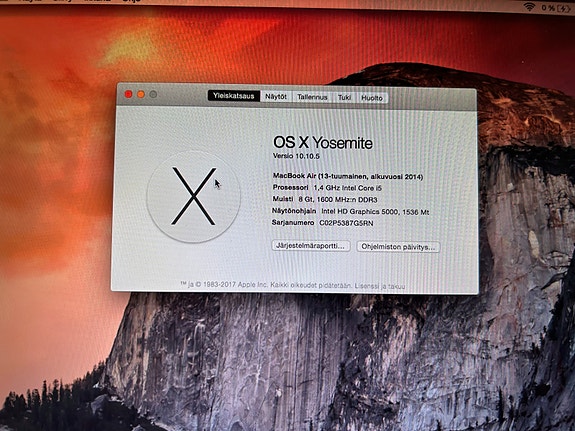Switch to the Näytöt tab
Image resolution: width=575 pixels, height=431 pixels.
[276, 96]
